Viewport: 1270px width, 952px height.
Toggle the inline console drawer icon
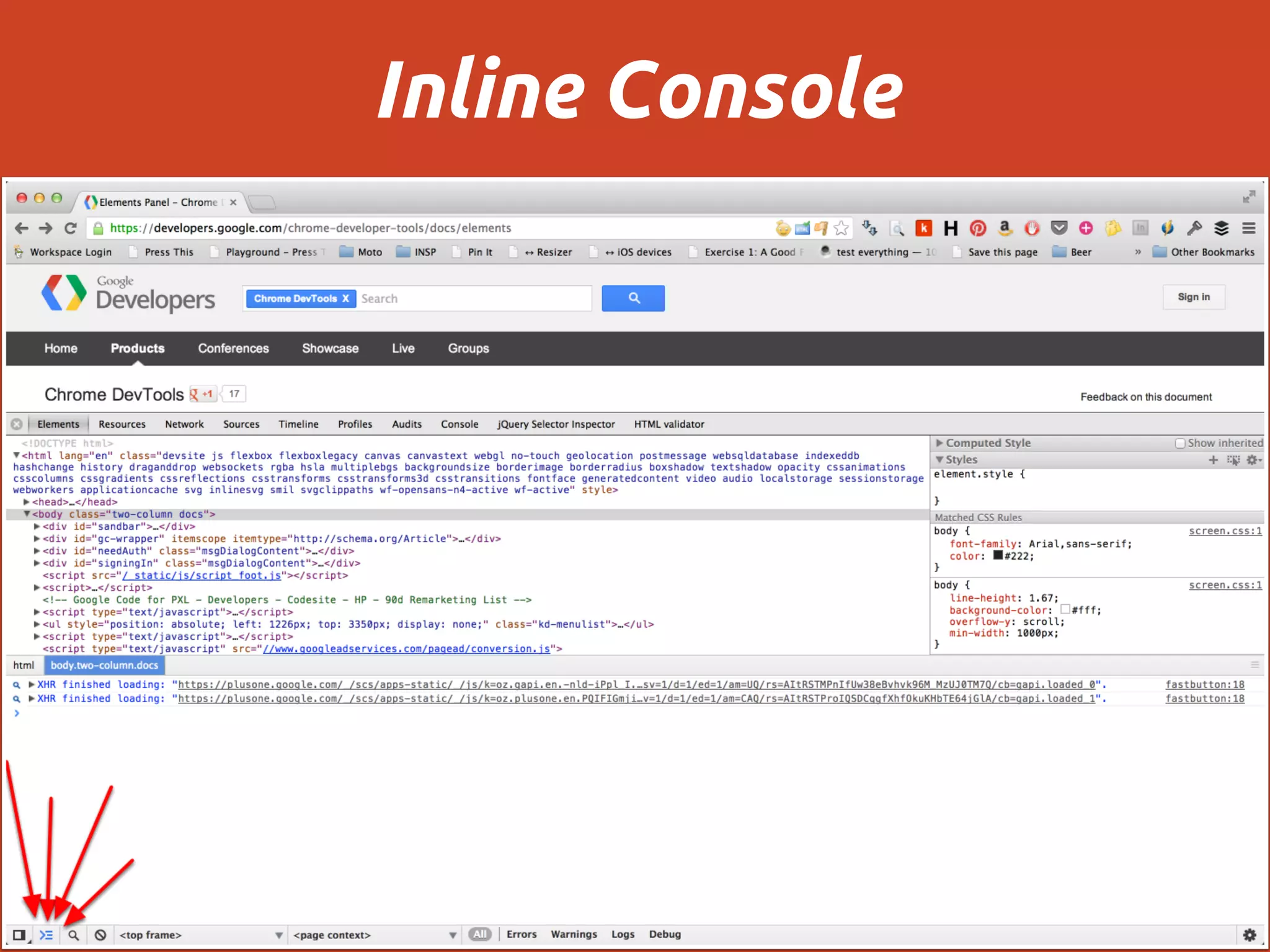click(x=47, y=935)
